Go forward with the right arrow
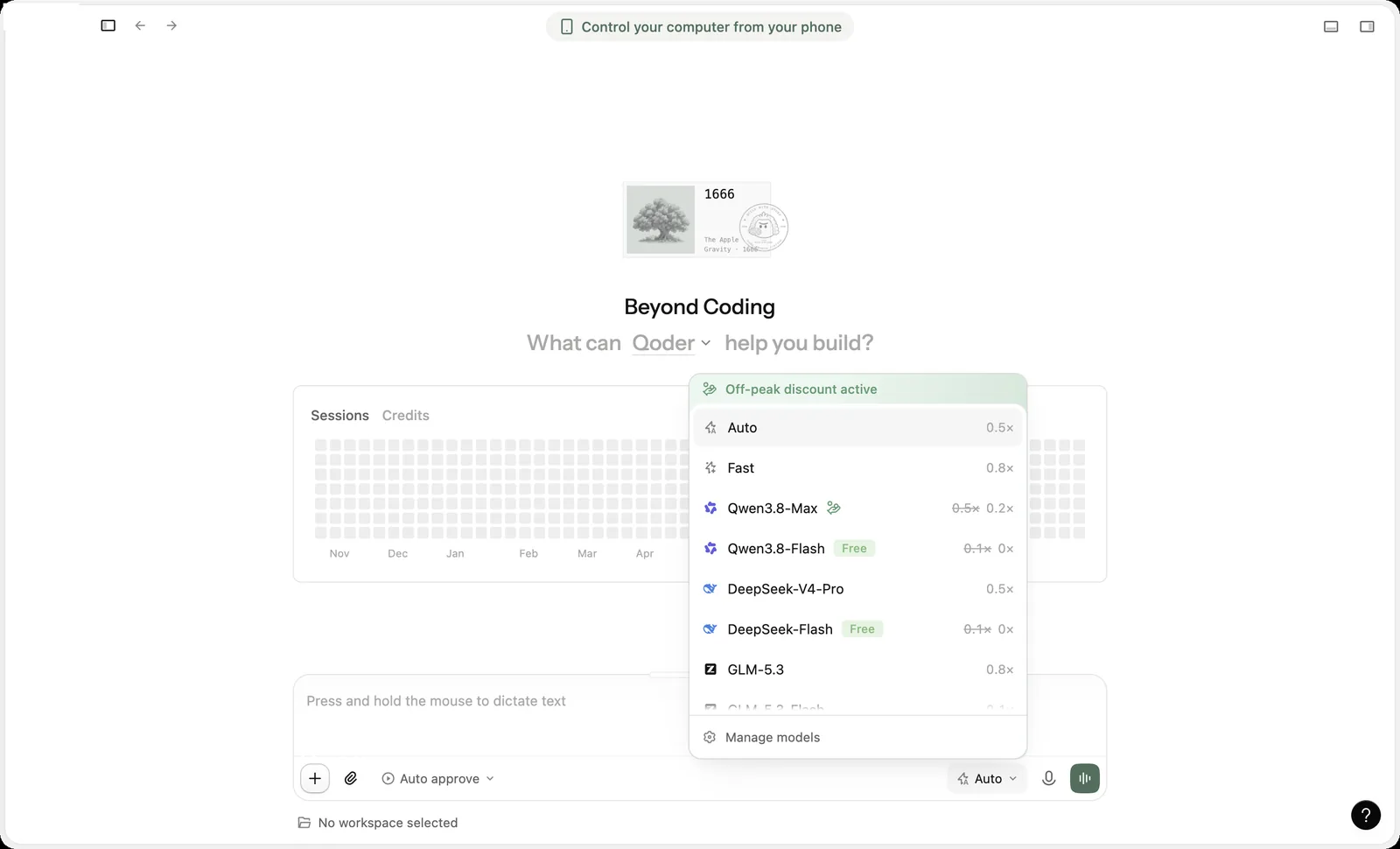This screenshot has width=1400, height=849. [171, 25]
